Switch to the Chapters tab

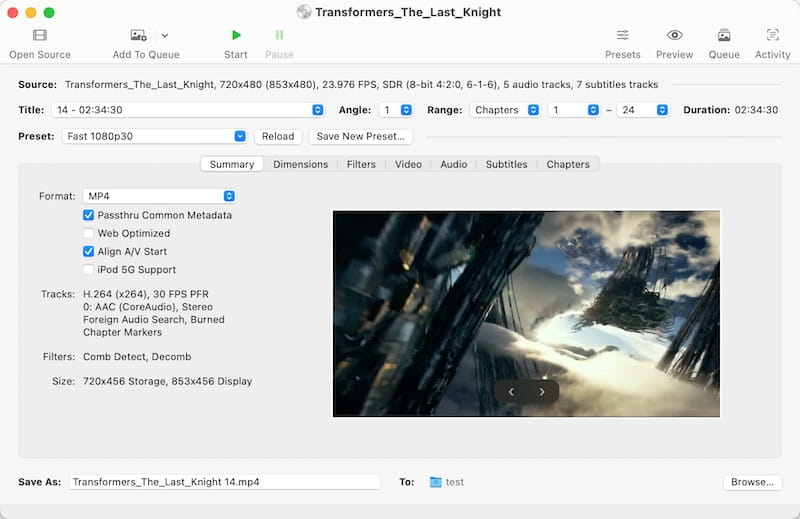(x=568, y=164)
